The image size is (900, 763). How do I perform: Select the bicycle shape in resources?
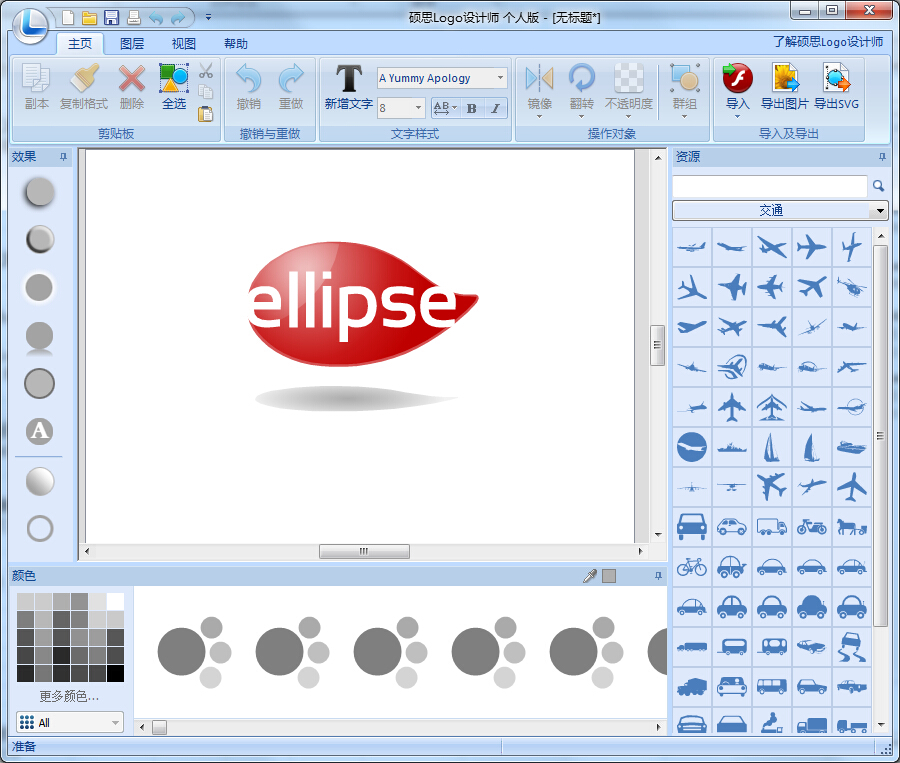pyautogui.click(x=691, y=567)
